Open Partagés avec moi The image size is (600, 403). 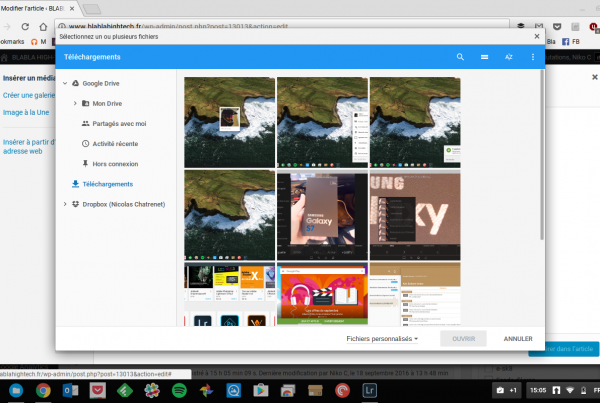(x=119, y=124)
